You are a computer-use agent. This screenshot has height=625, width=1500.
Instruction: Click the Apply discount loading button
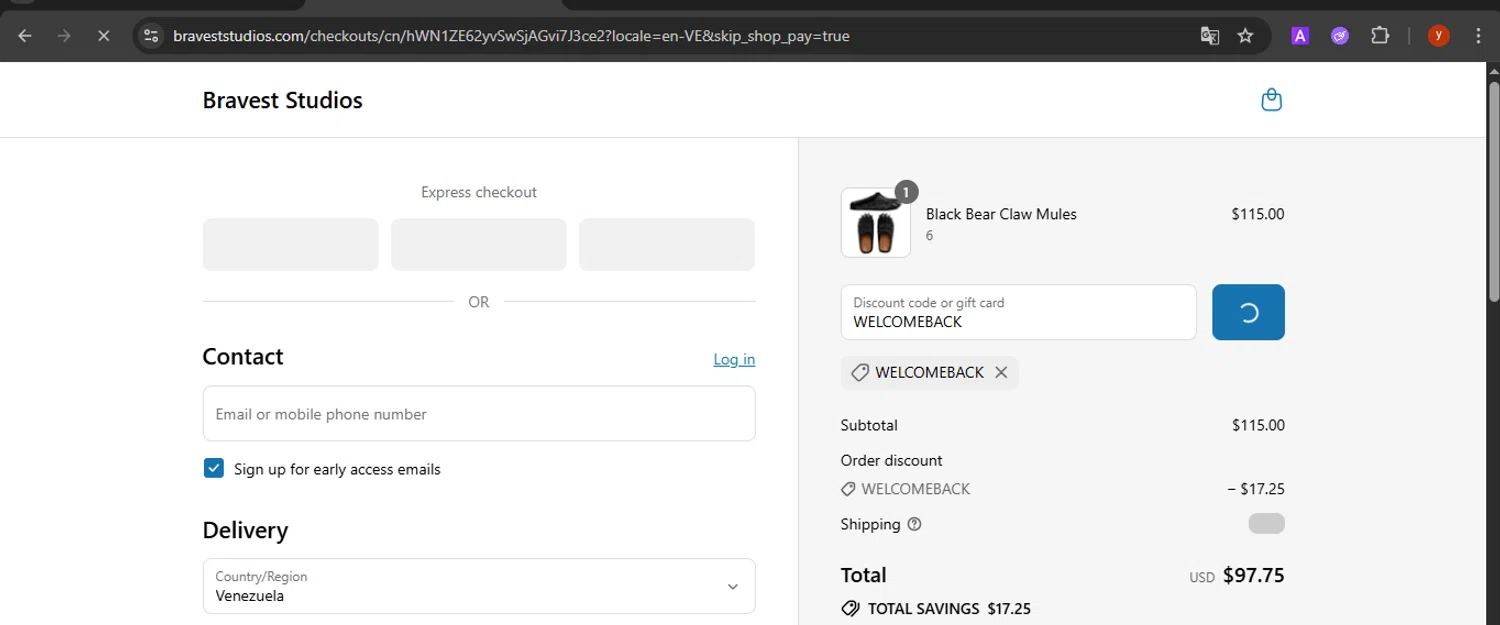coord(1248,312)
